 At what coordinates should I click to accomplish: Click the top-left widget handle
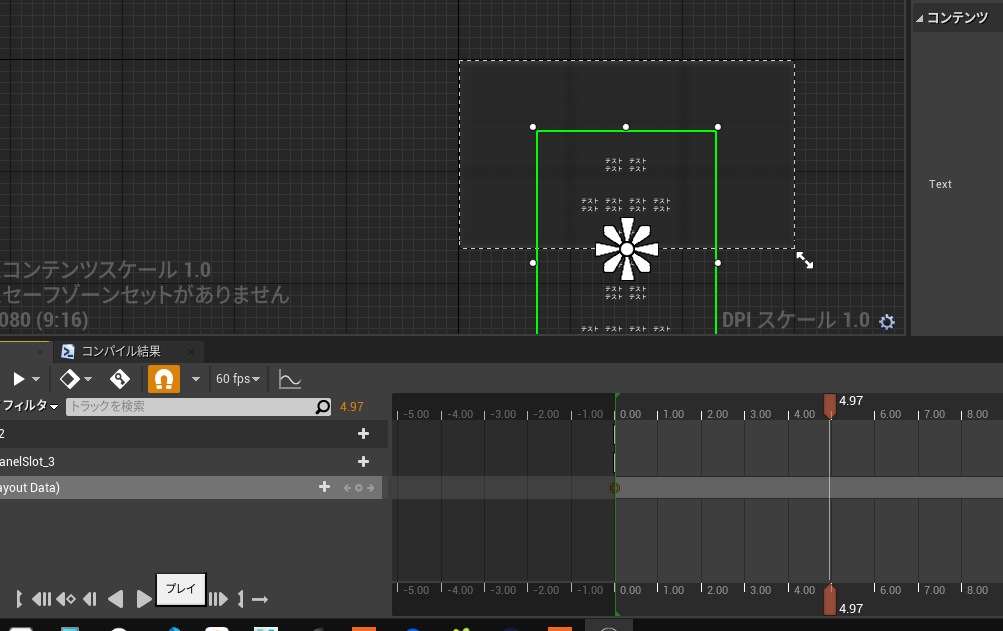pyautogui.click(x=533, y=127)
